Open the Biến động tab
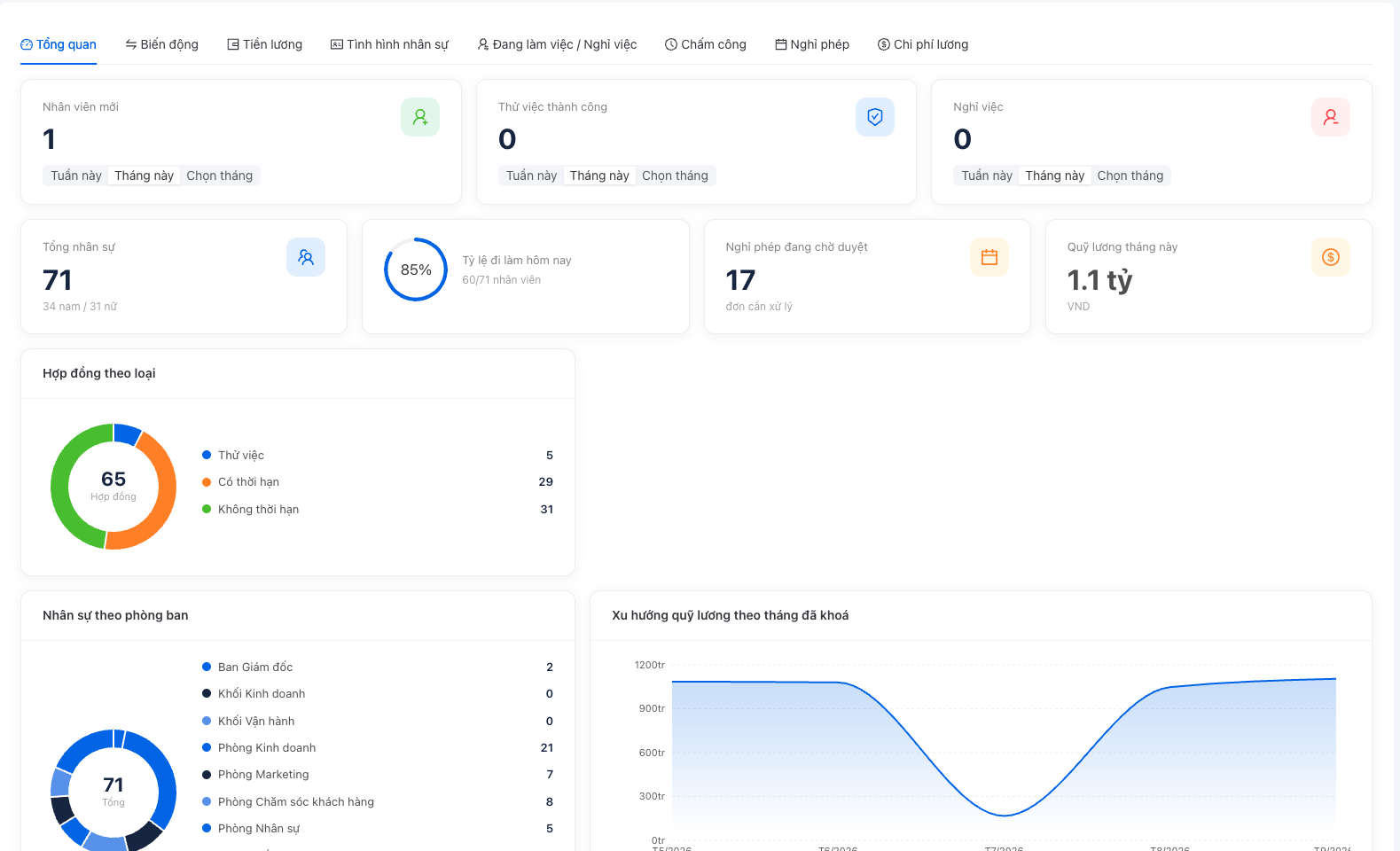1400x851 pixels. click(161, 44)
